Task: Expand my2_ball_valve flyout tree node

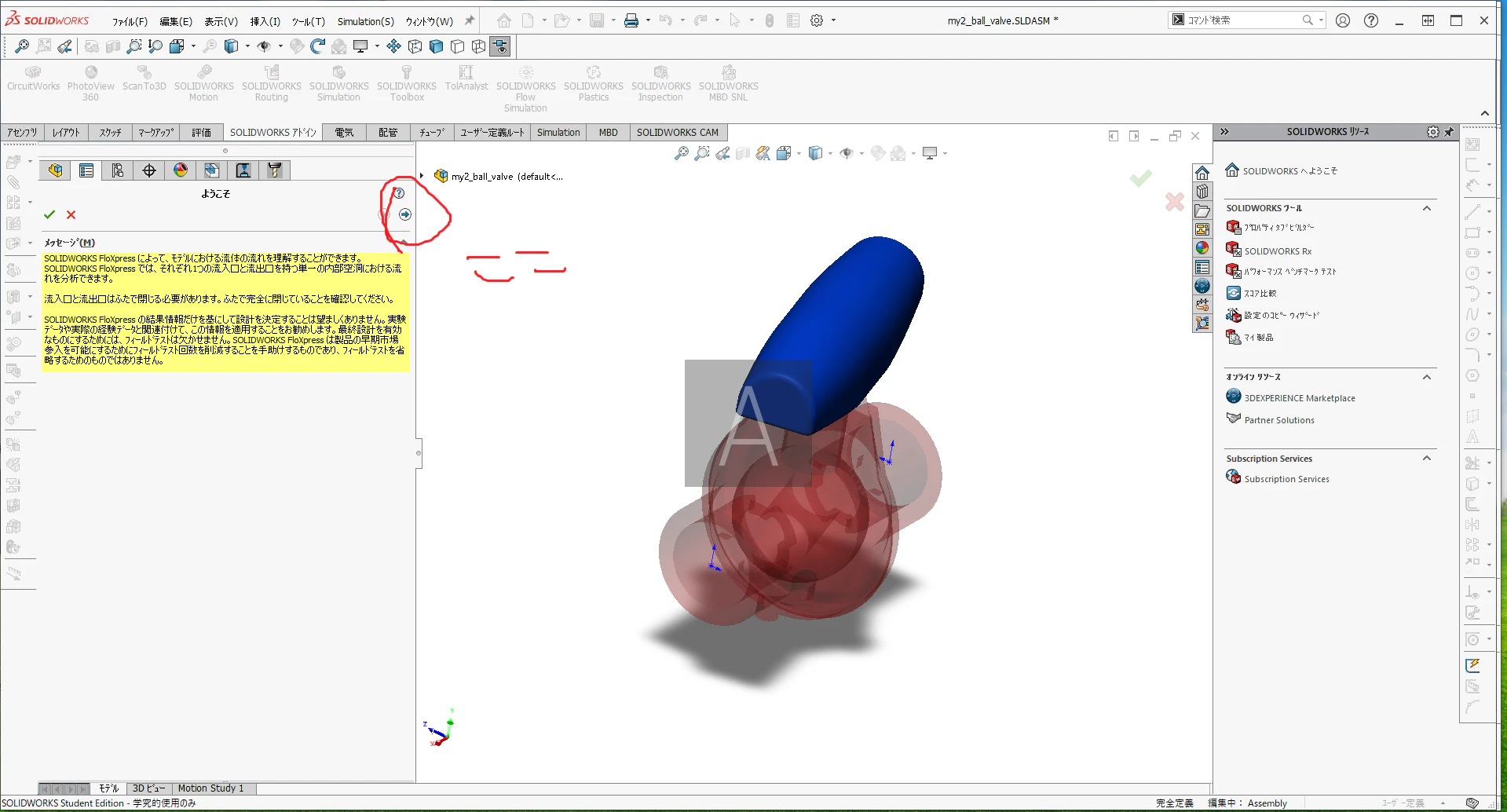Action: [x=422, y=176]
